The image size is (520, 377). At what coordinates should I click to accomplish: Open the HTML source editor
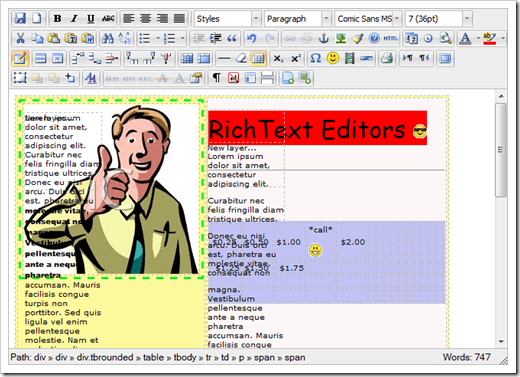390,39
